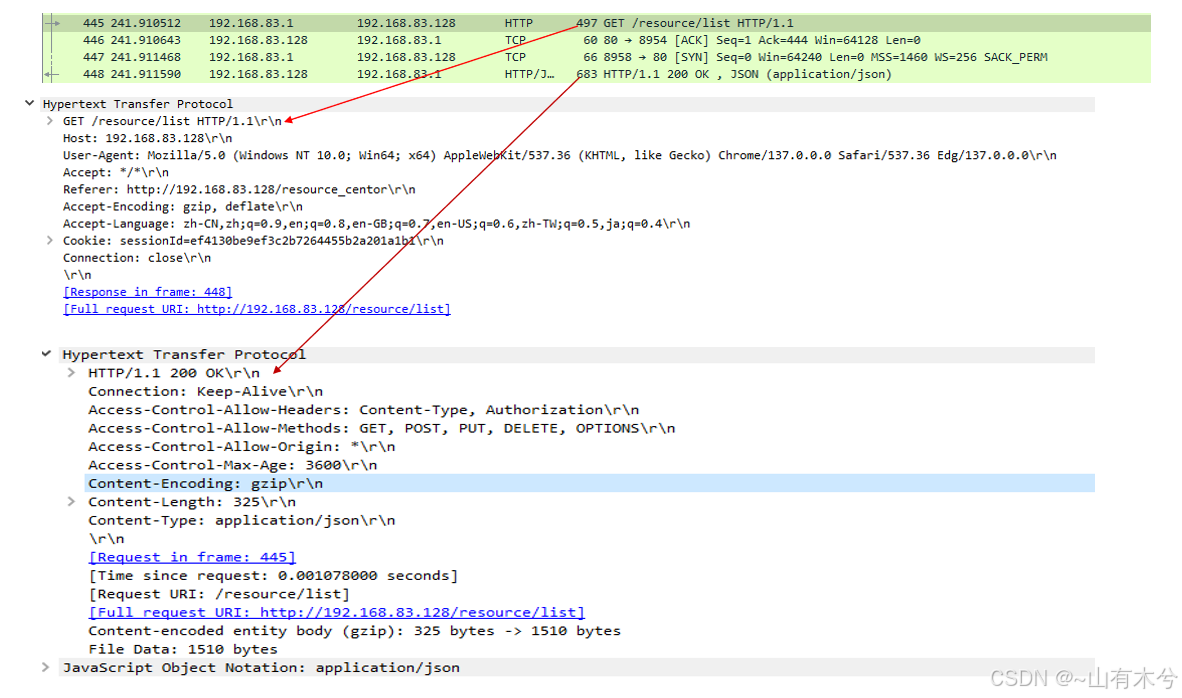Select packet 446 TCP ACK row

click(x=596, y=40)
